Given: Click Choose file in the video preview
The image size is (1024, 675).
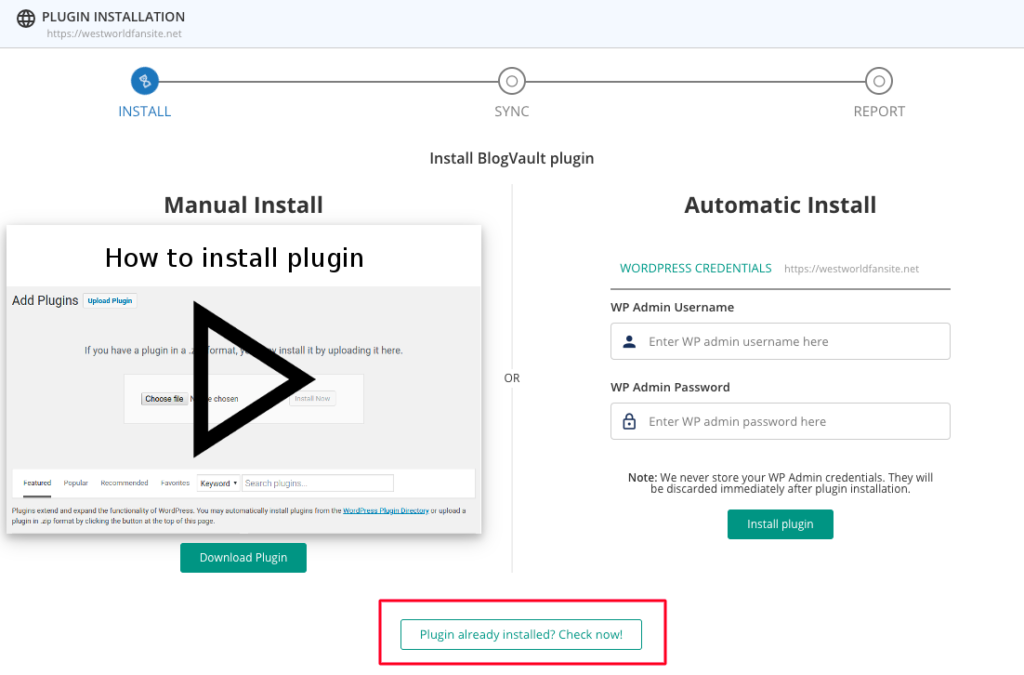Looking at the screenshot, I should 165,399.
